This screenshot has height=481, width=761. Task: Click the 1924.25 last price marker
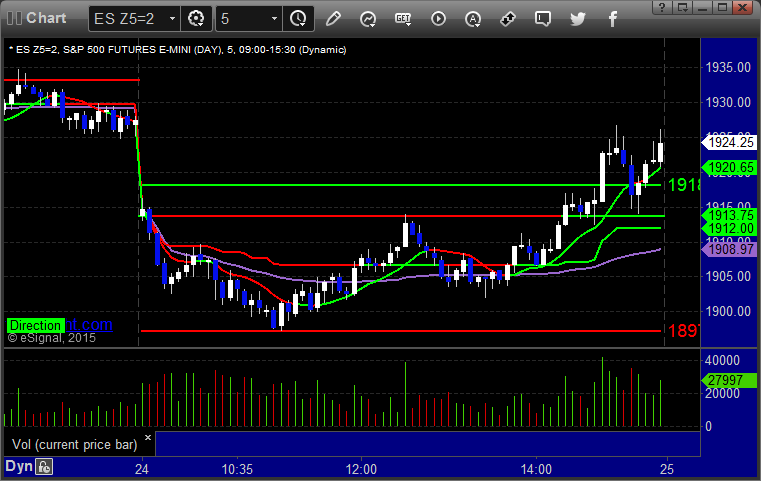pyautogui.click(x=730, y=142)
